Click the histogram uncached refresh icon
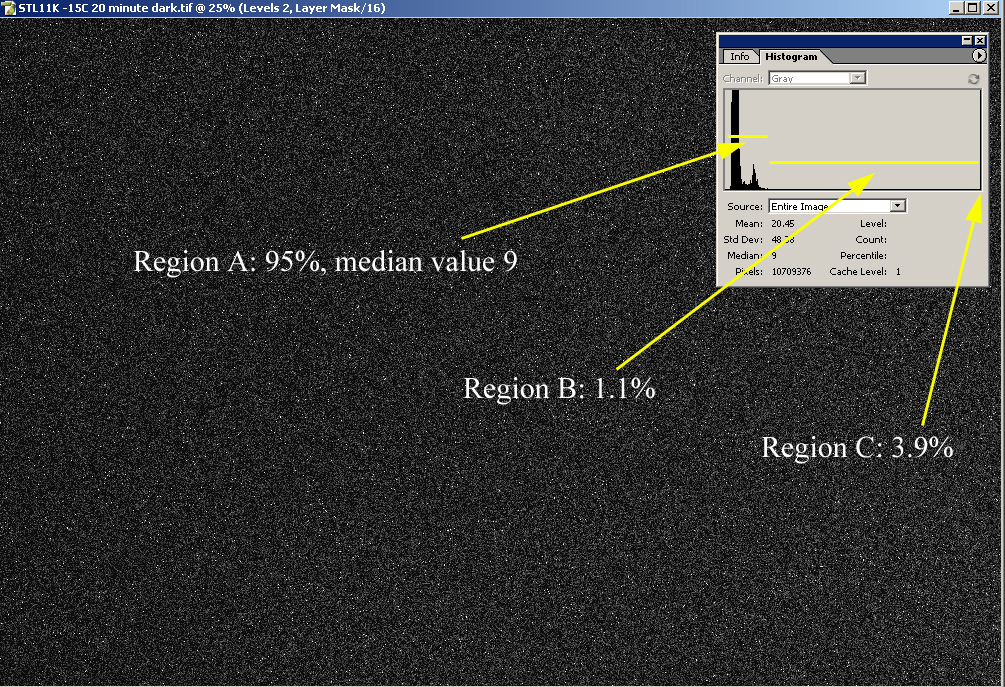 [973, 79]
